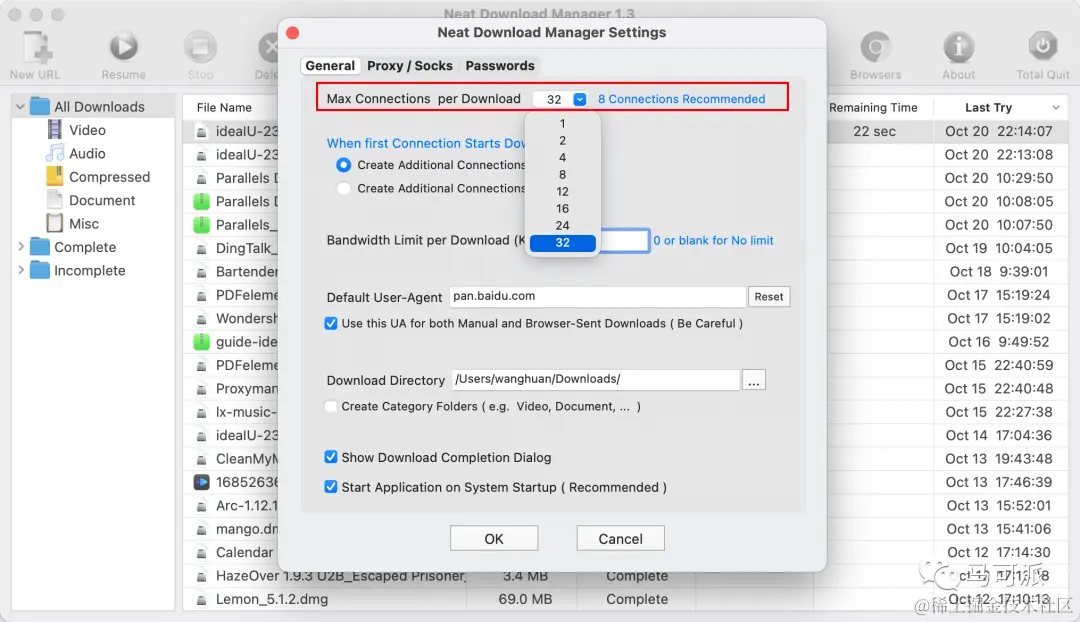
Task: Click Reset next to User-Agent
Action: point(769,297)
